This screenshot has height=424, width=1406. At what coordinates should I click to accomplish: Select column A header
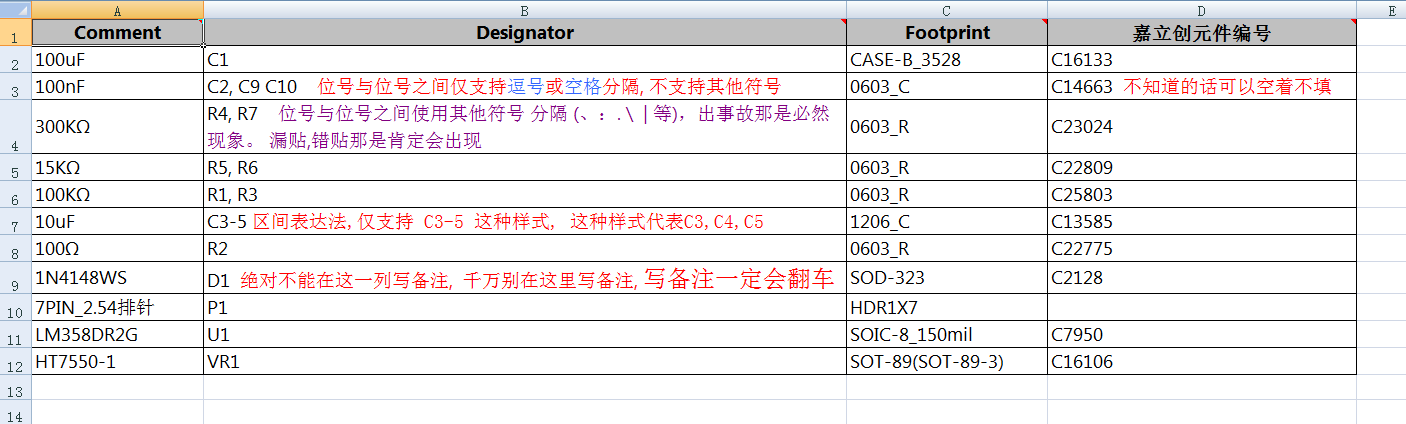pyautogui.click(x=118, y=10)
